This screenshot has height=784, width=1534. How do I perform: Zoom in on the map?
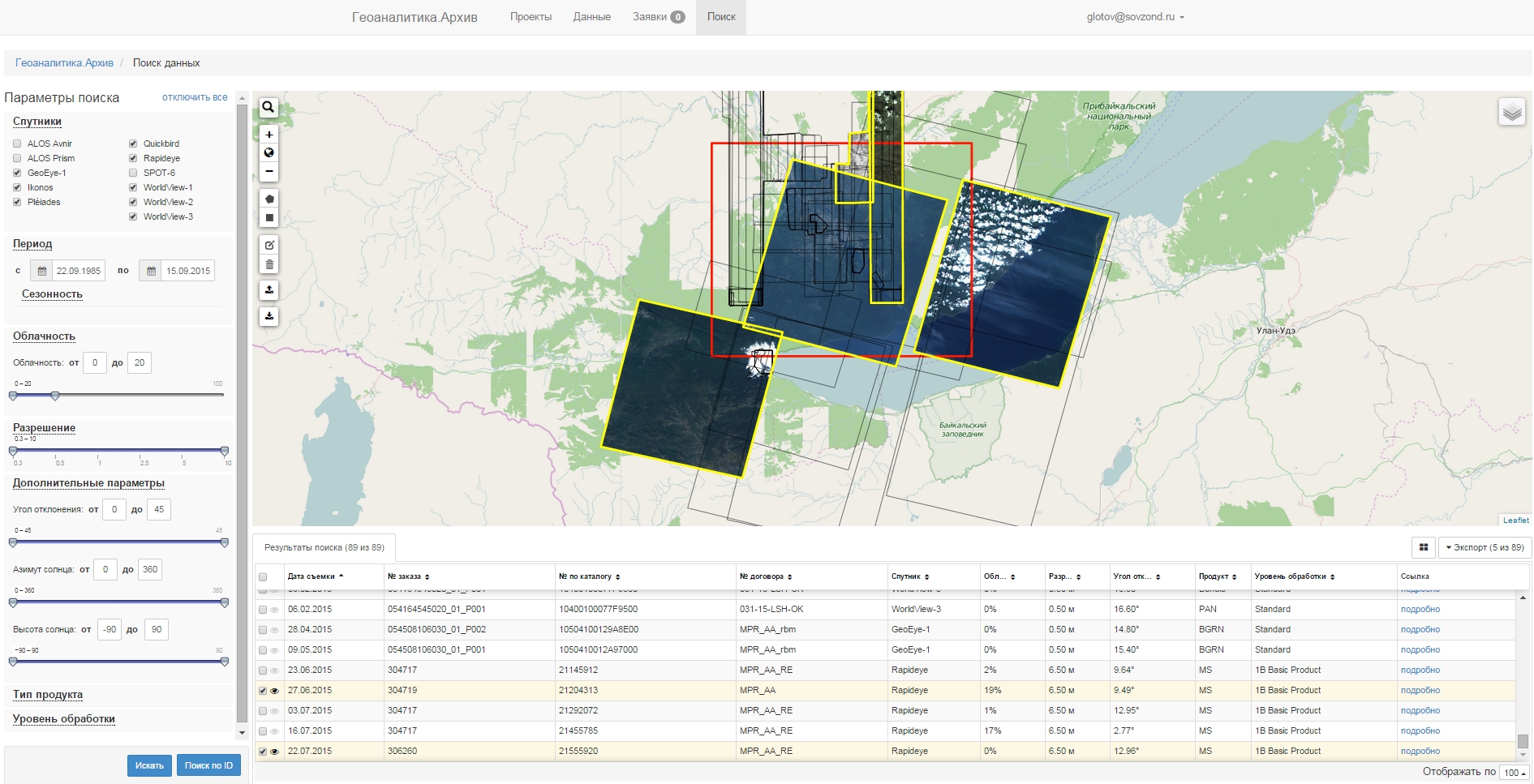click(x=269, y=135)
